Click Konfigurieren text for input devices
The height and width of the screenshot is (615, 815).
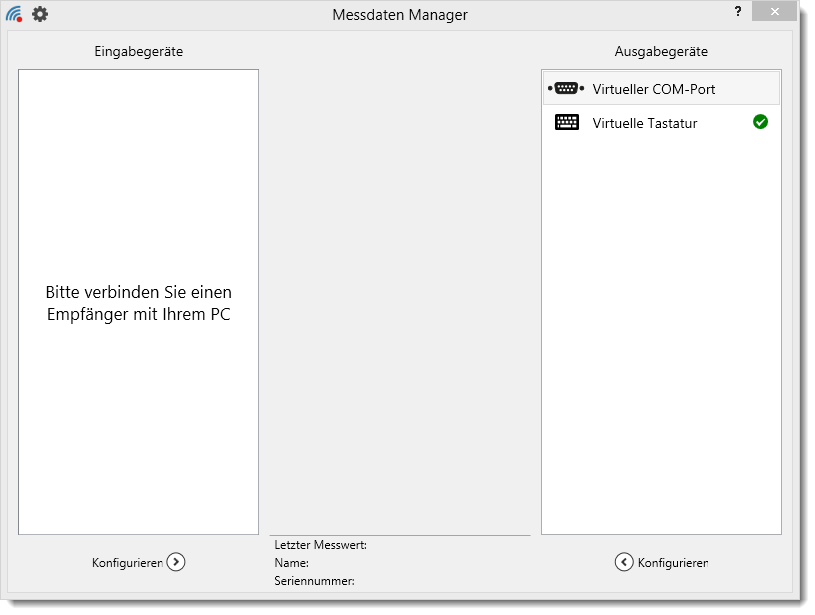click(x=127, y=563)
